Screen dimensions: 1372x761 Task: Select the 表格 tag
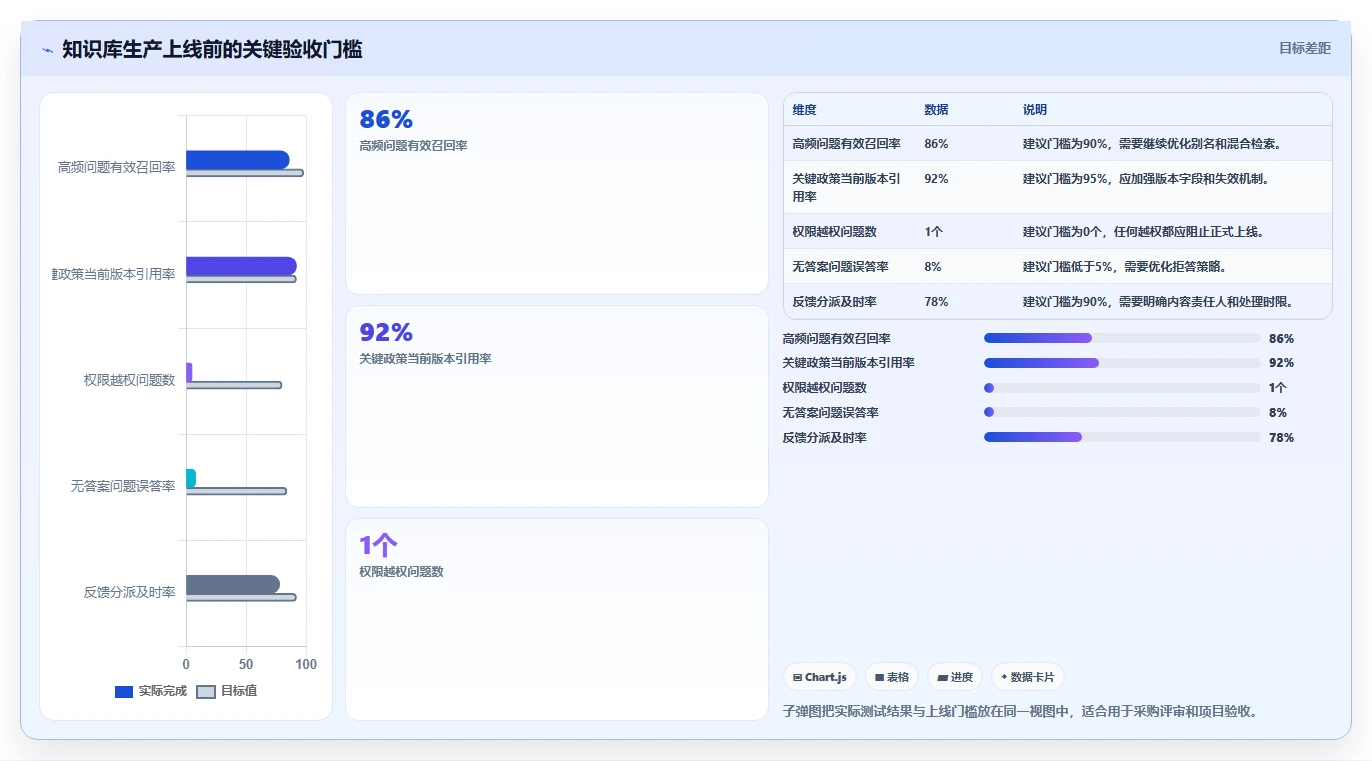[892, 677]
